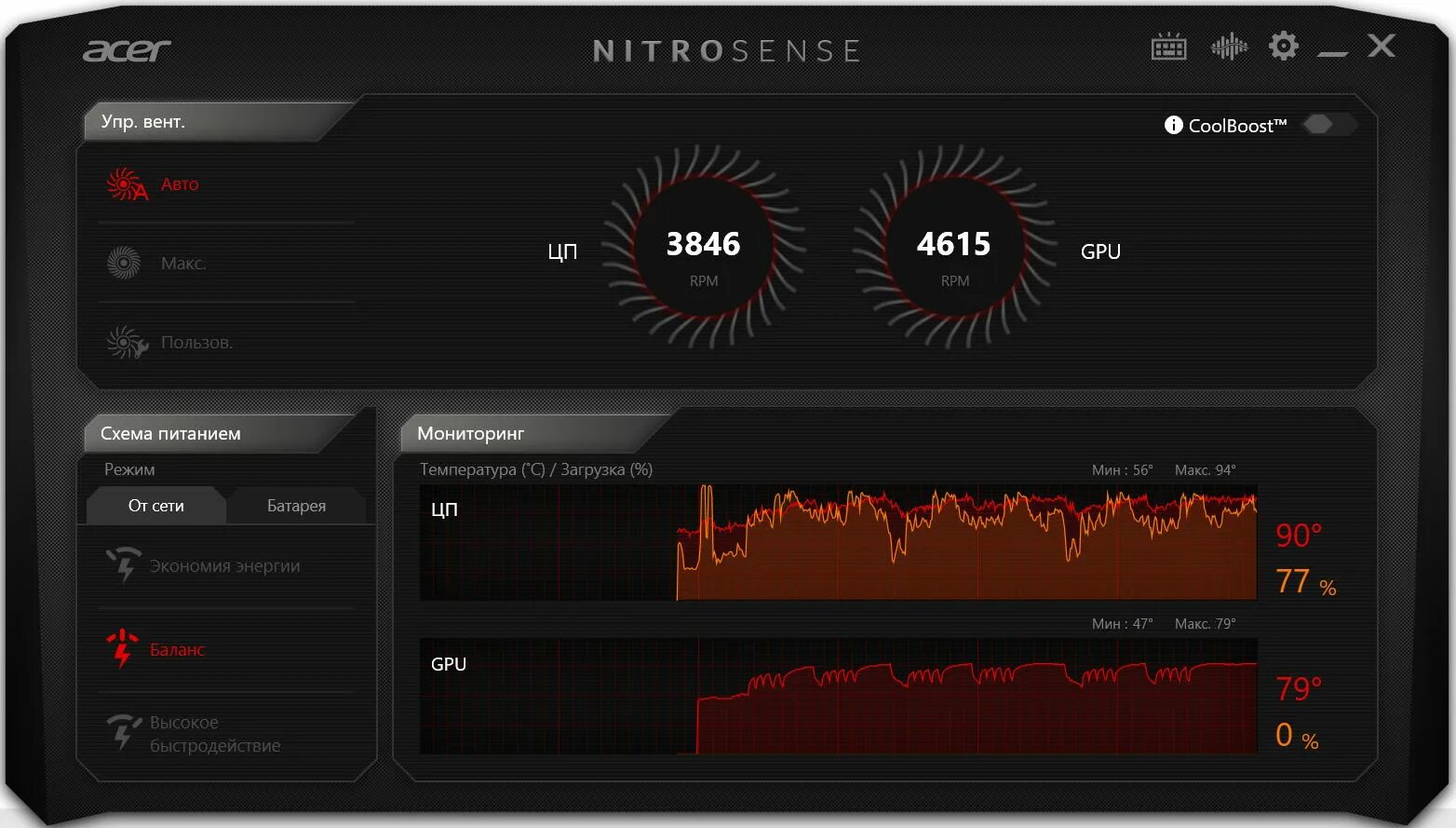The height and width of the screenshot is (828, 1456).
Task: Click the Высокое быстродействие lightning icon
Action: tap(123, 732)
